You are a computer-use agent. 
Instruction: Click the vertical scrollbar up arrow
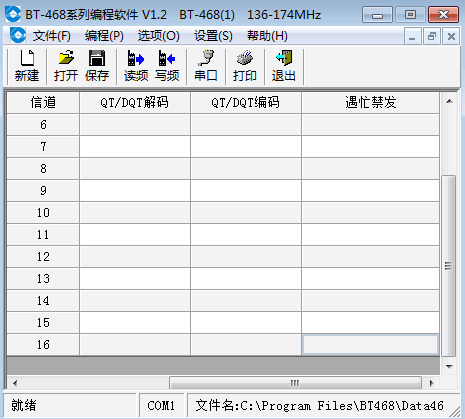pos(449,101)
